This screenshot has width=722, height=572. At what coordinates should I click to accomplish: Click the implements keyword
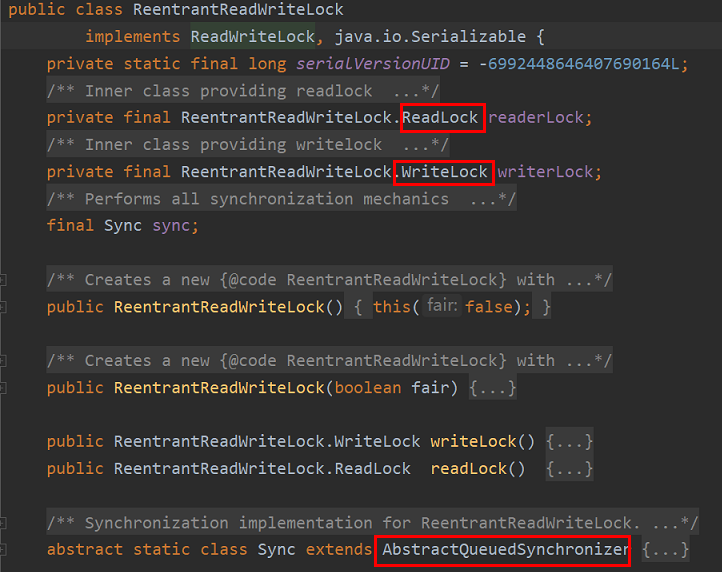(x=133, y=36)
